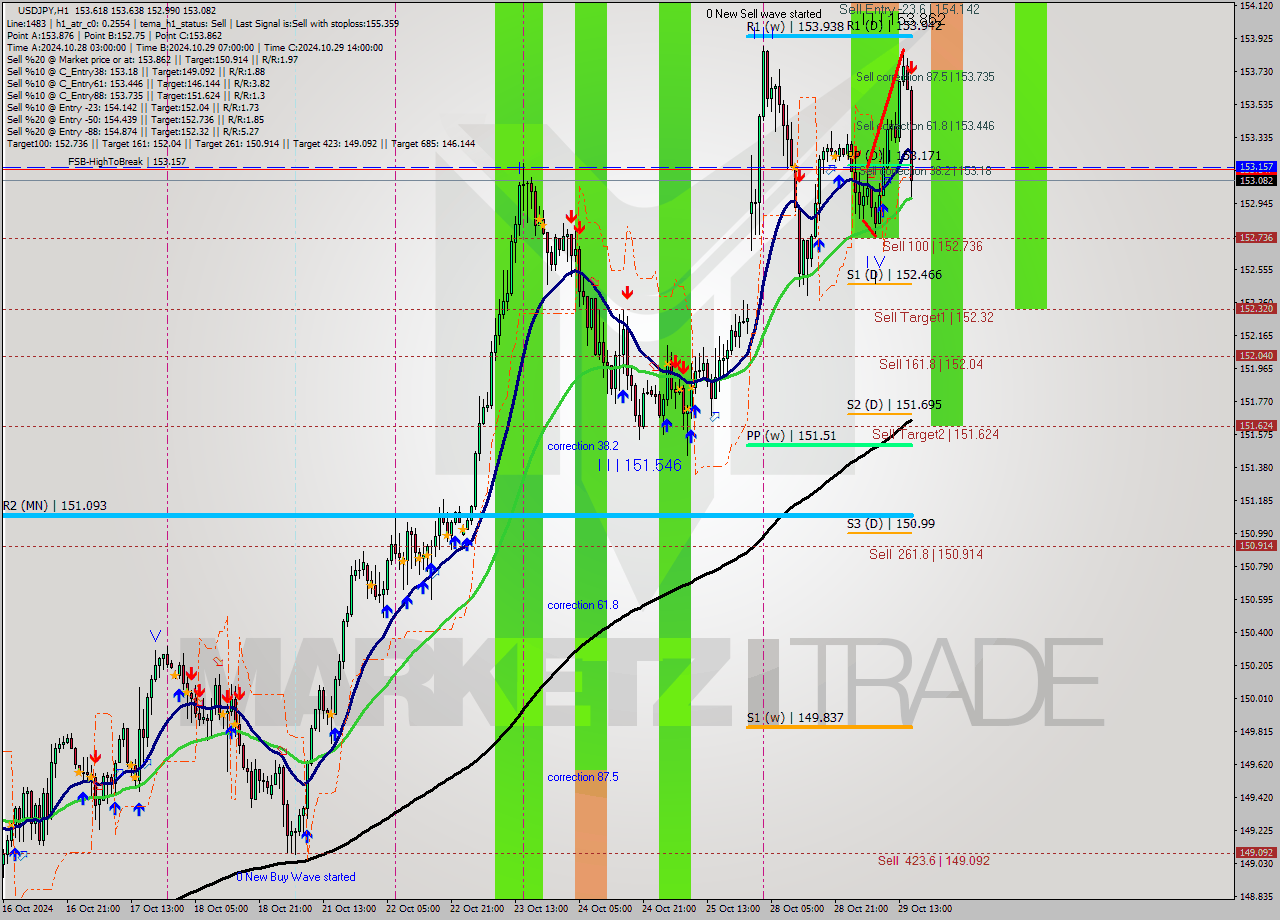1280x920 pixels.
Task: Select the red 152.736 price tag
Action: (1256, 238)
